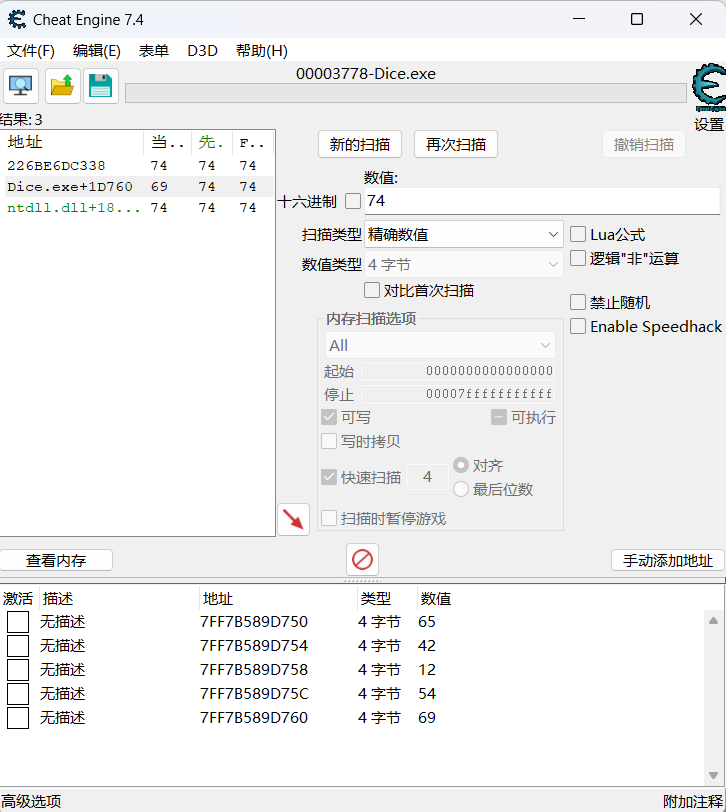Enable the Lua公式 checkbox

(x=578, y=234)
